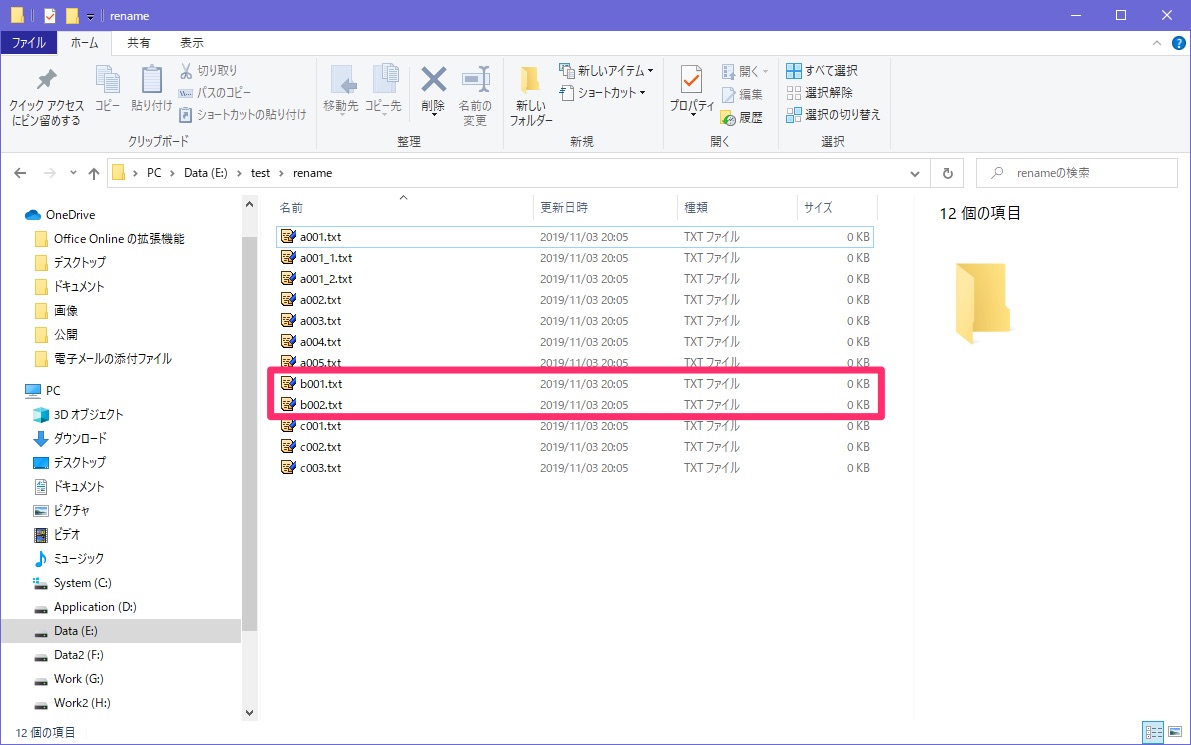
Task: Refresh the rename folder view
Action: pos(948,173)
